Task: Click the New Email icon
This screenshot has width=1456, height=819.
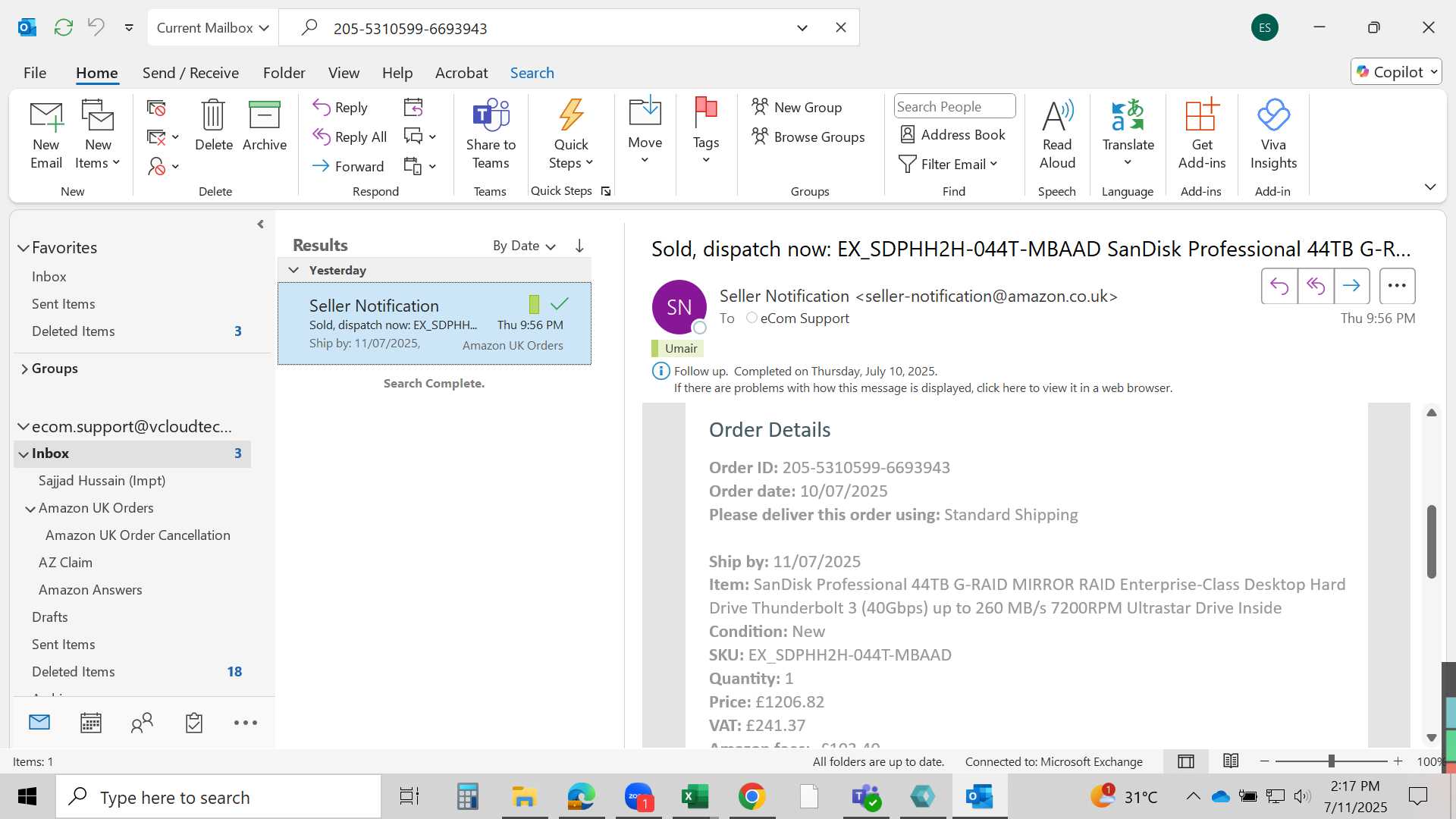Action: click(46, 135)
